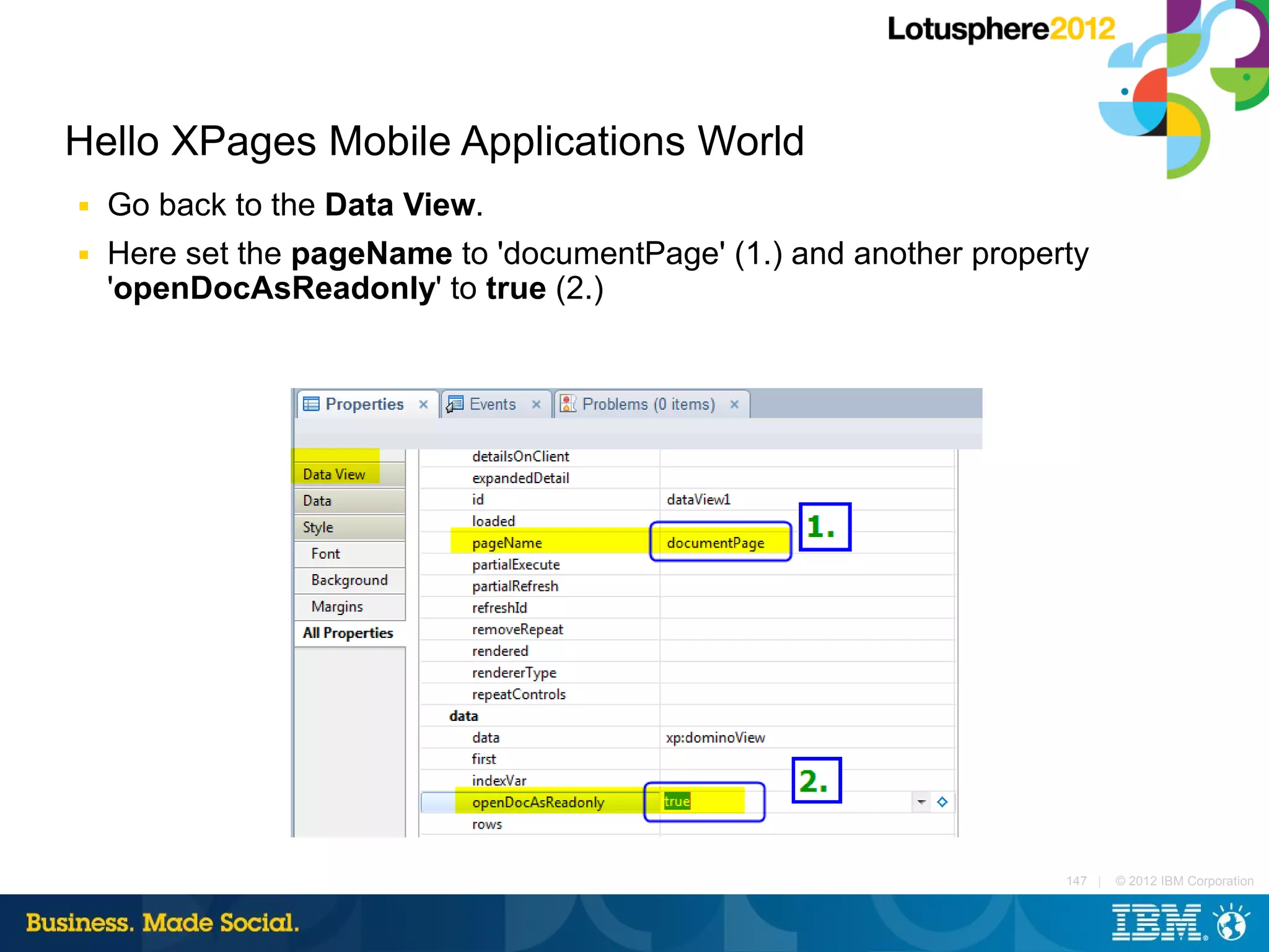1269x952 pixels.
Task: Select the id property name
Action: click(478, 500)
